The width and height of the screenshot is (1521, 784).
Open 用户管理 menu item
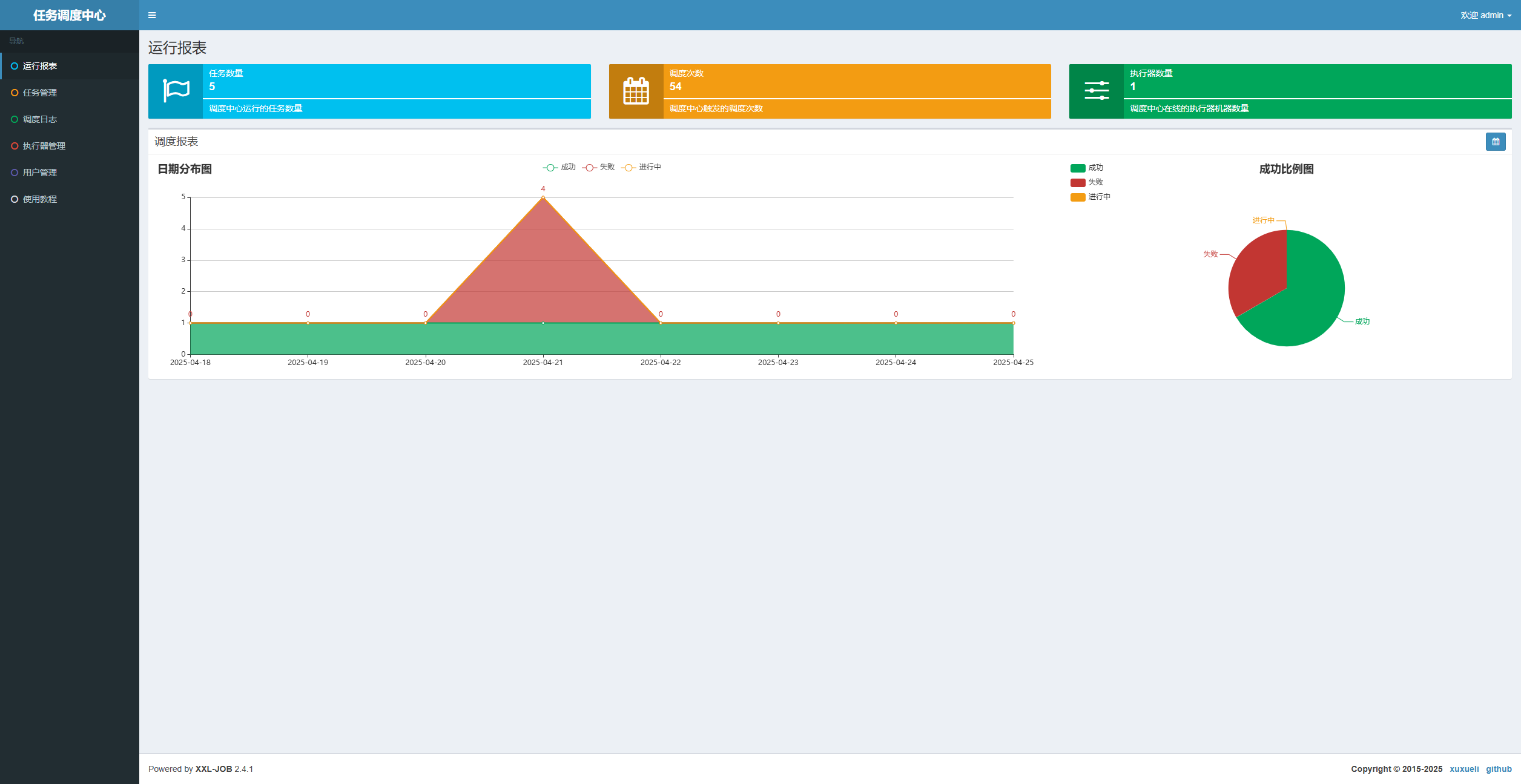(40, 173)
